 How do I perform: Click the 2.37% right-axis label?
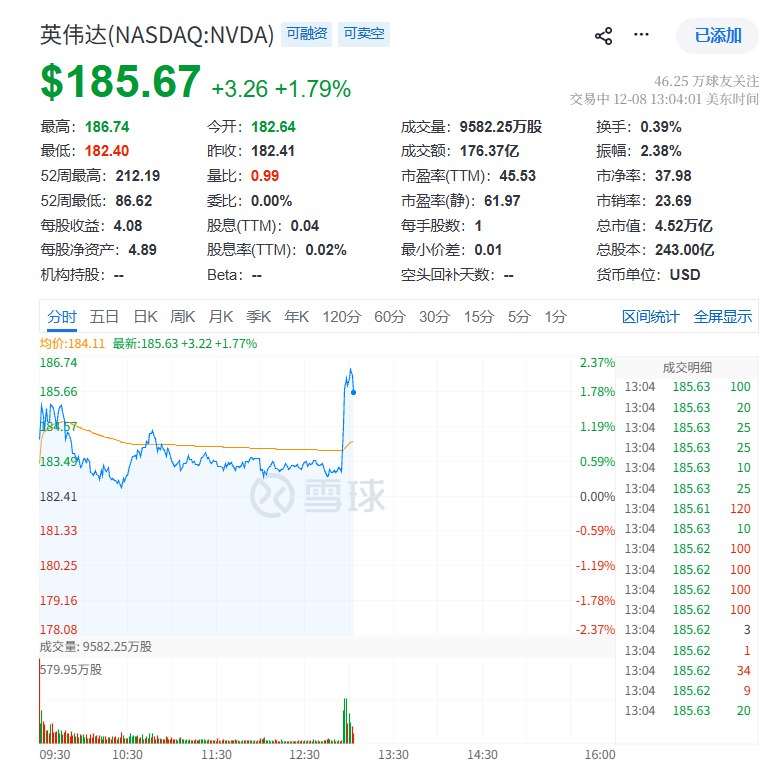click(597, 363)
